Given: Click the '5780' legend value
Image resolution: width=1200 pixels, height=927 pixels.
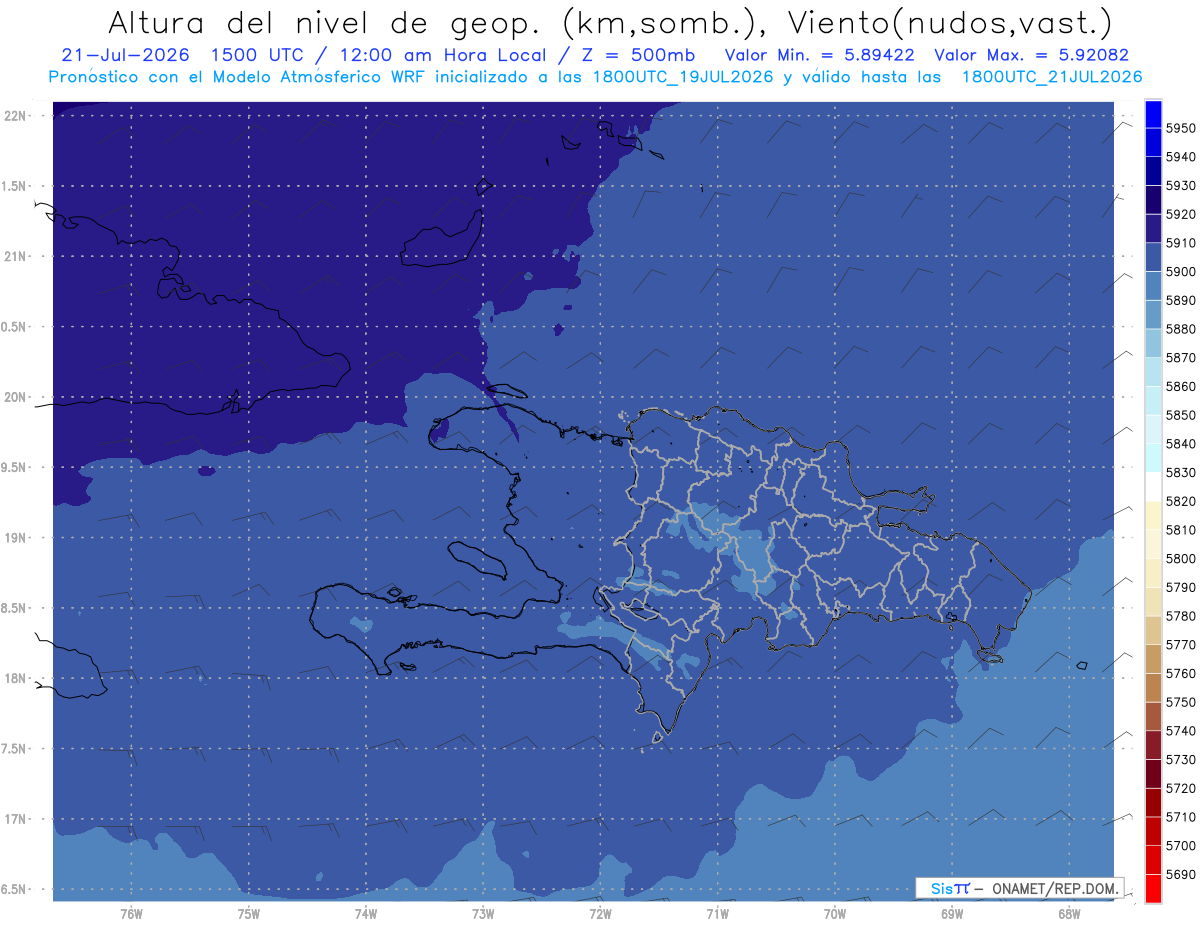Looking at the screenshot, I should 1180,616.
